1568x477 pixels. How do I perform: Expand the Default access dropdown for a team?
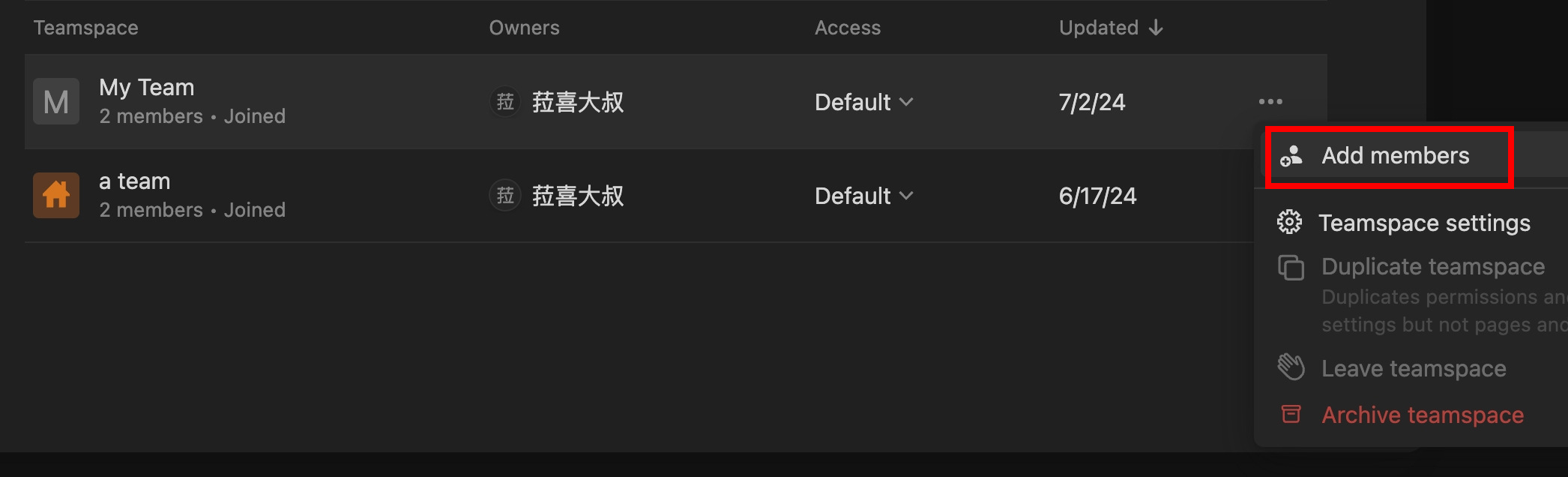click(x=863, y=196)
